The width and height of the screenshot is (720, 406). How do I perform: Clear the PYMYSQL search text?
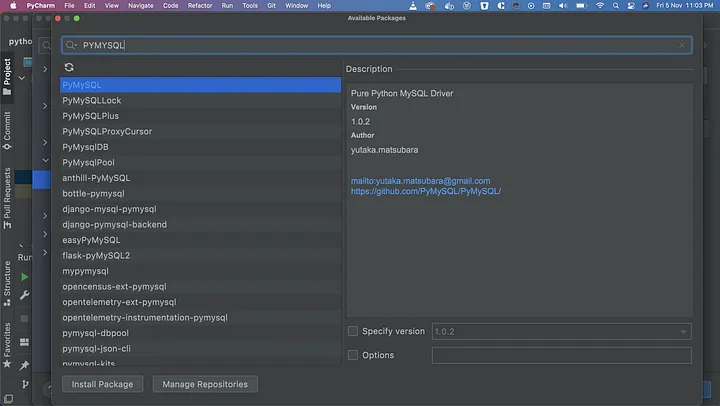pyautogui.click(x=681, y=45)
